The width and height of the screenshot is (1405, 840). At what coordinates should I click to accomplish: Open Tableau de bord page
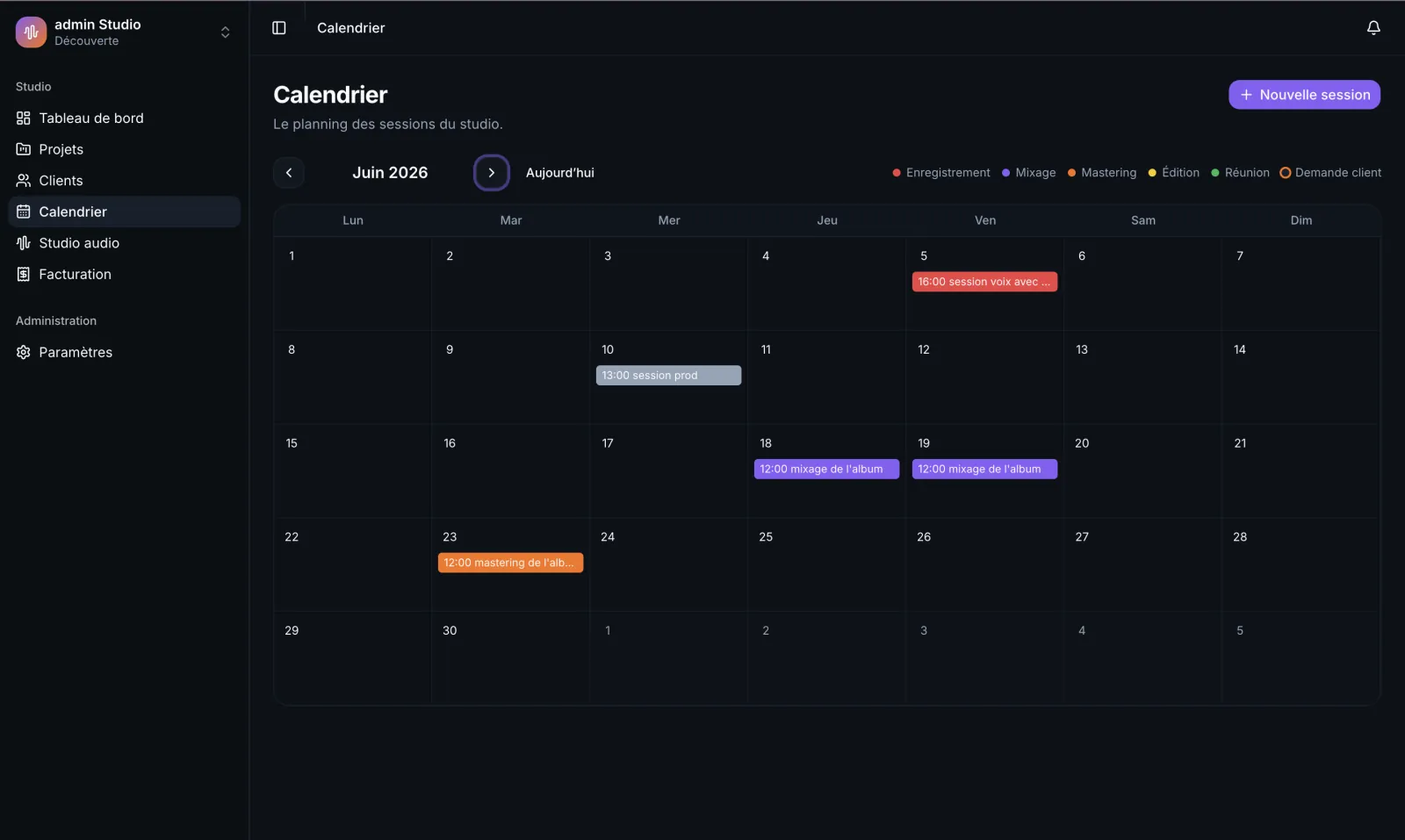[124, 118]
